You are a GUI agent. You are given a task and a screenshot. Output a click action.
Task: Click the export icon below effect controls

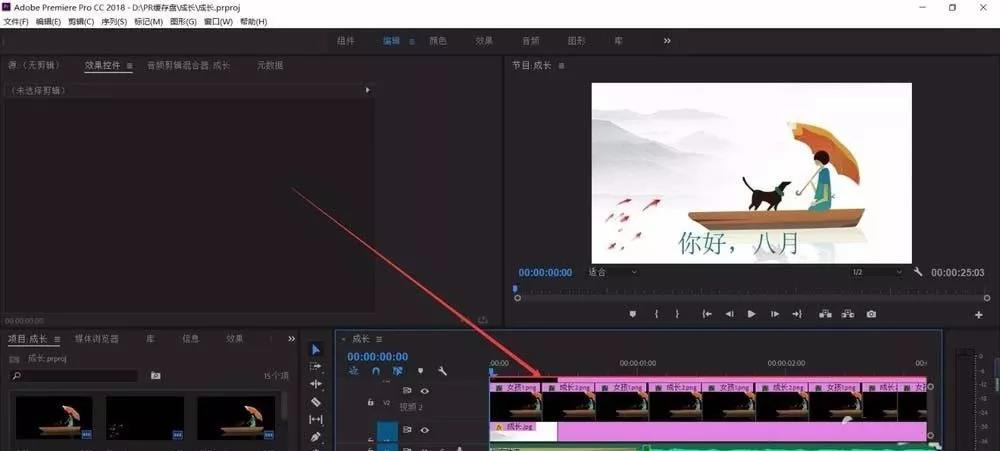coord(483,320)
